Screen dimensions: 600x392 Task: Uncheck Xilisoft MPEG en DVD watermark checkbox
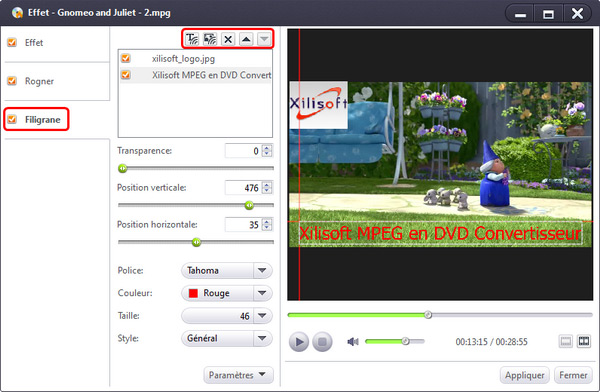(126, 75)
